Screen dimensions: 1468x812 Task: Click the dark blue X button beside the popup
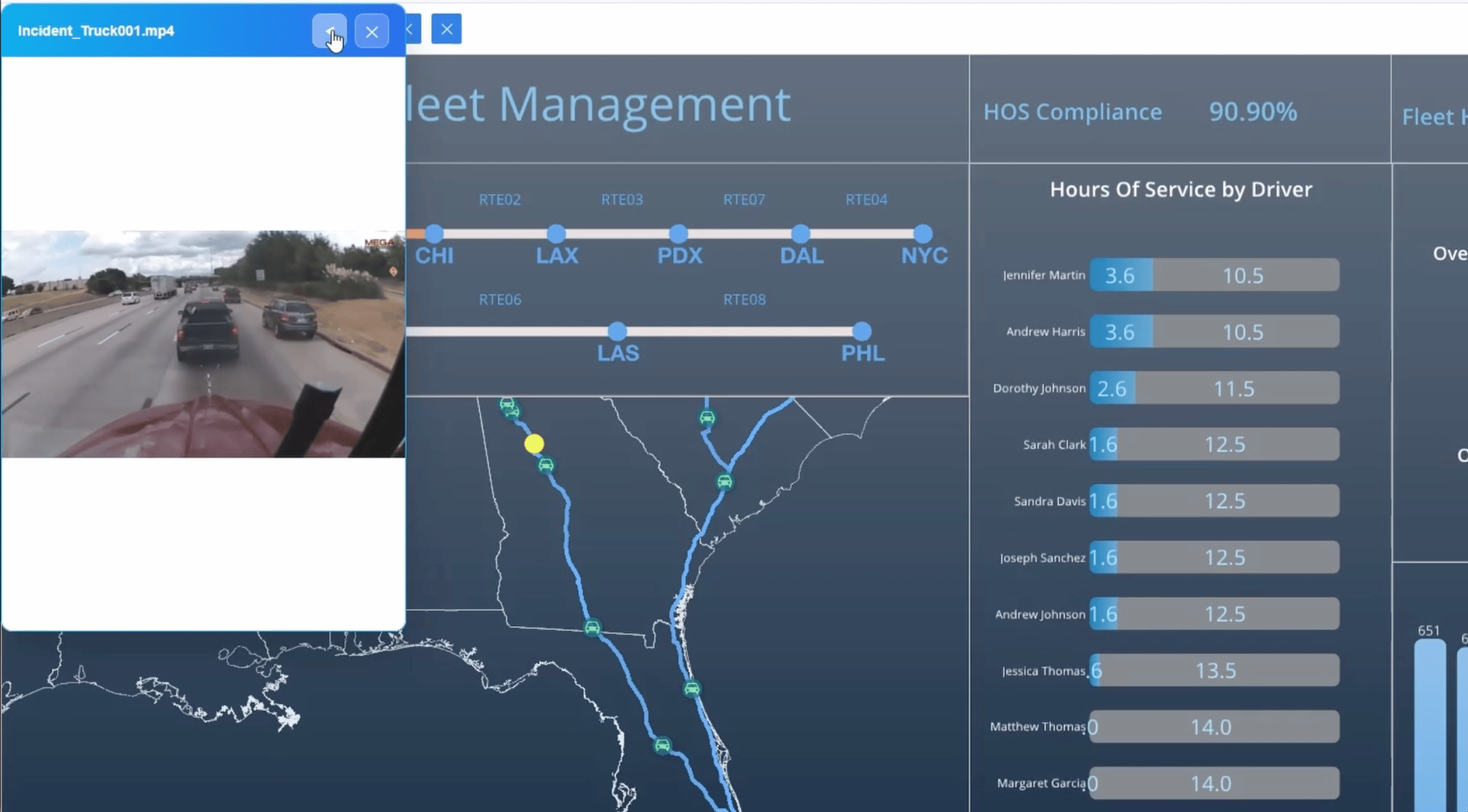coord(446,29)
